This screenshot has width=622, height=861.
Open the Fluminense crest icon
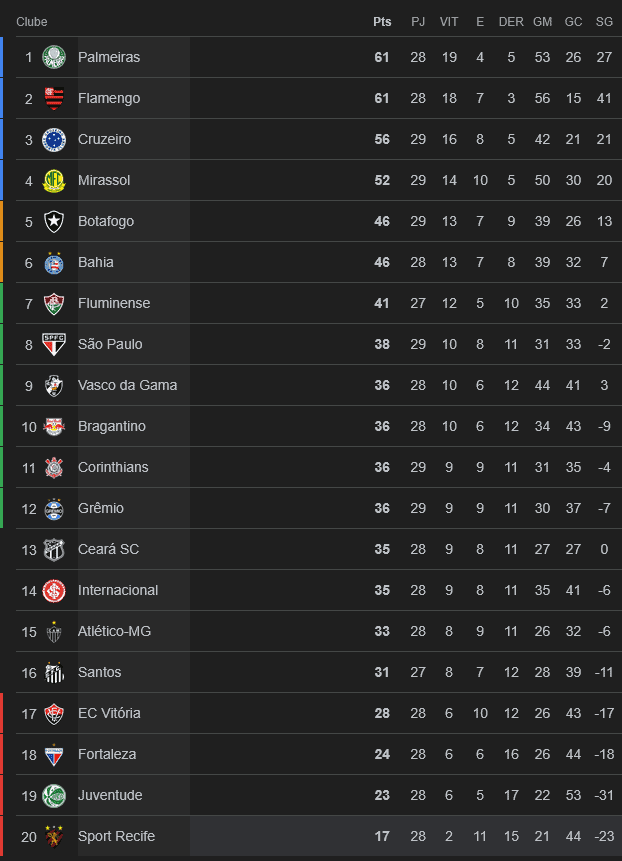[x=54, y=304]
